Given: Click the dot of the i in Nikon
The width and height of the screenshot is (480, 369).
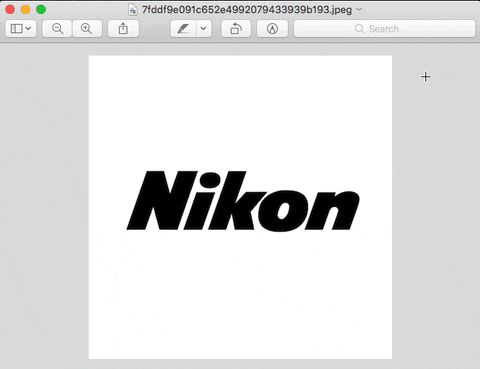Looking at the screenshot, I should pos(211,180).
